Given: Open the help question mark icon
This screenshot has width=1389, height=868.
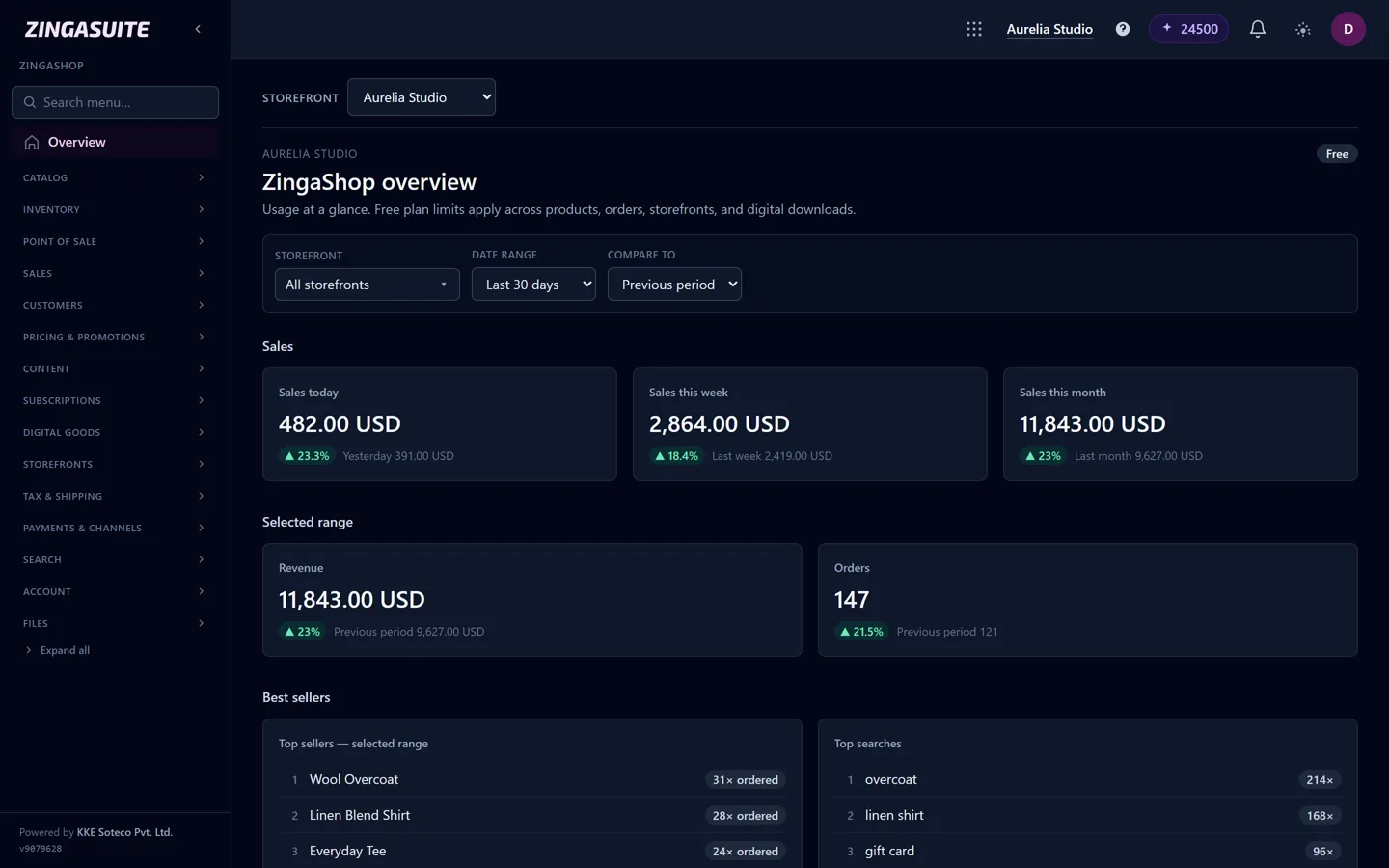Looking at the screenshot, I should click(x=1123, y=29).
